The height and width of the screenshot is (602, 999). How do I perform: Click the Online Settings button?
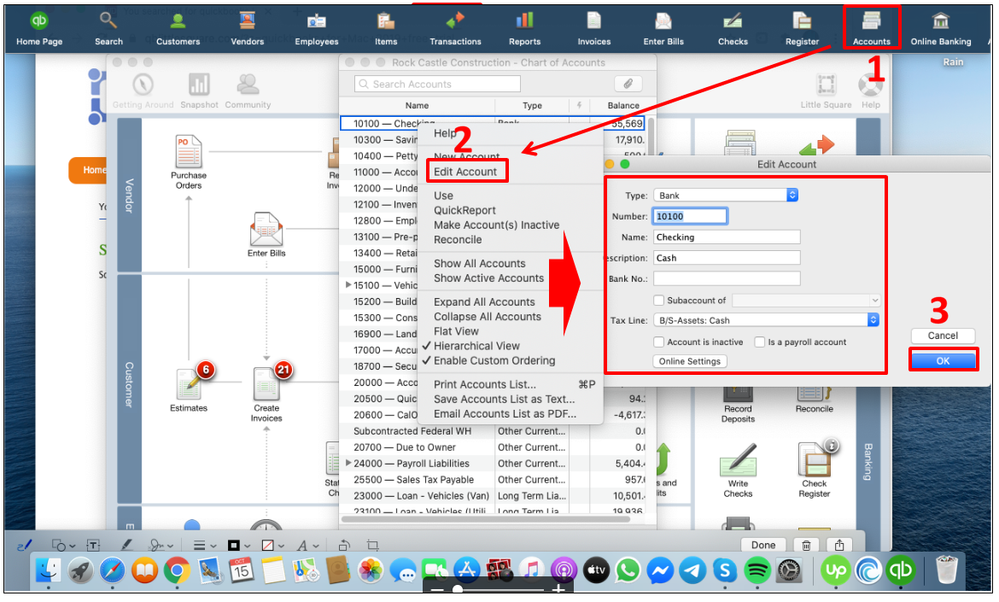point(689,361)
